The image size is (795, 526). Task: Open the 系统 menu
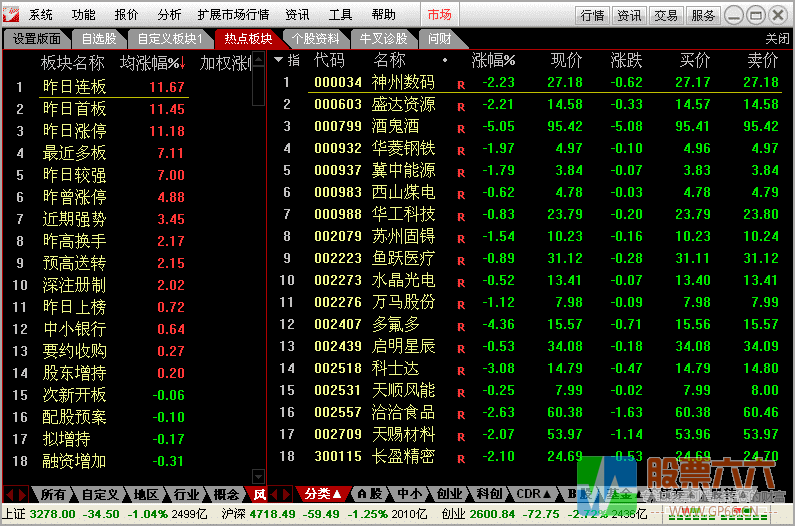(x=41, y=15)
